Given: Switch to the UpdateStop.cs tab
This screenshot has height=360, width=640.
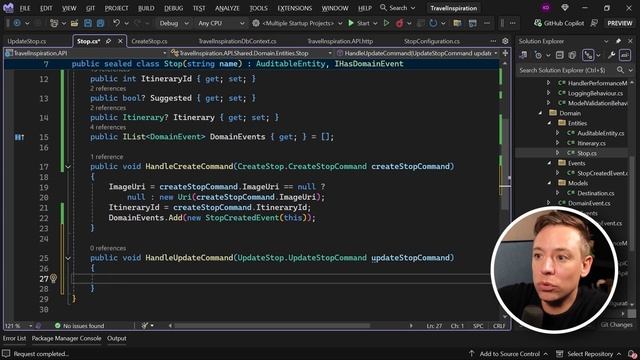Looking at the screenshot, I should (x=27, y=41).
